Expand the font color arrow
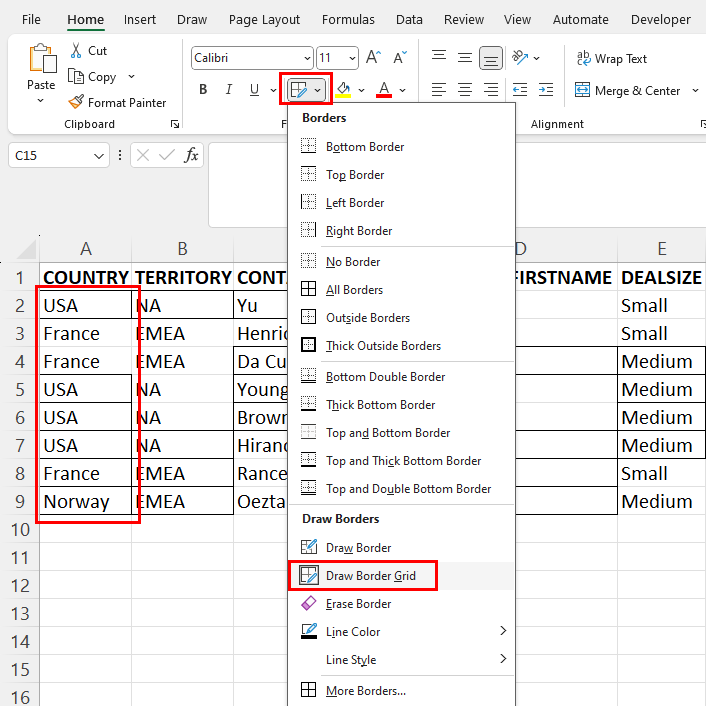The image size is (706, 706). (x=403, y=90)
